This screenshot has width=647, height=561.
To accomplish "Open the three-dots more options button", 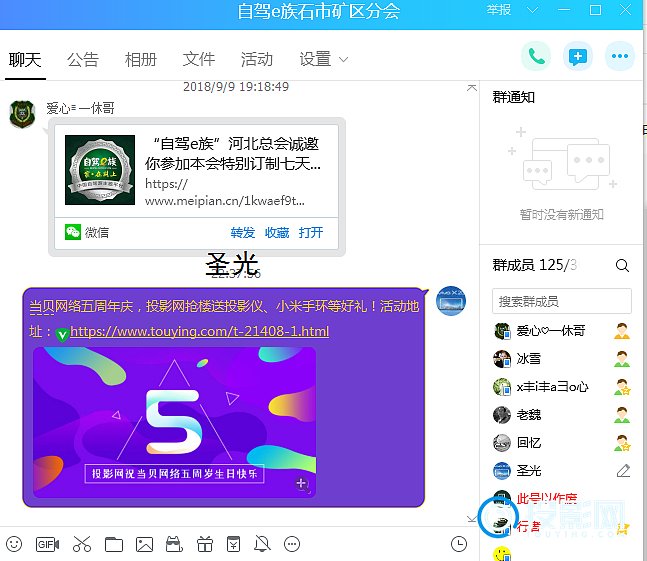I will pyautogui.click(x=620, y=56).
